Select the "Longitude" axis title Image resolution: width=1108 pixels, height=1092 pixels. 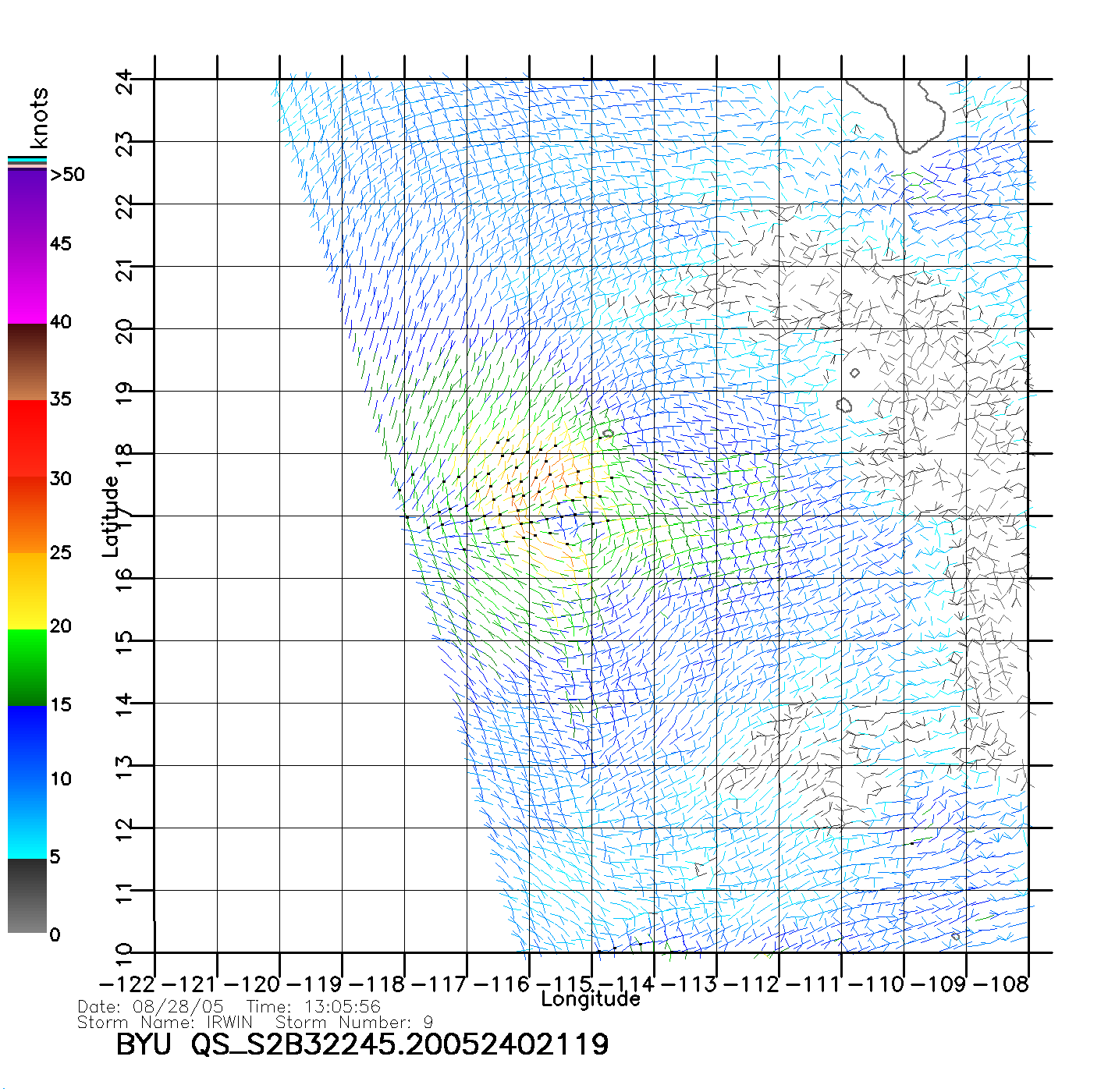591,999
